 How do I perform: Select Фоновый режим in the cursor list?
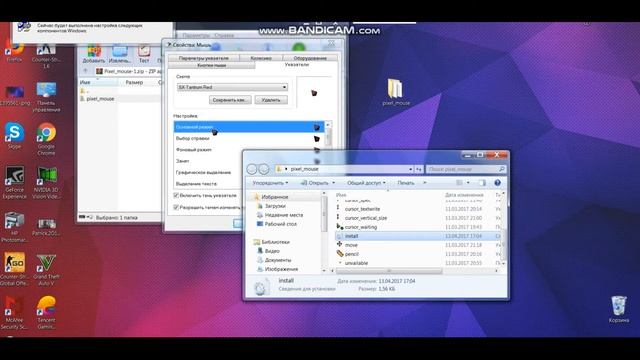pyautogui.click(x=249, y=150)
